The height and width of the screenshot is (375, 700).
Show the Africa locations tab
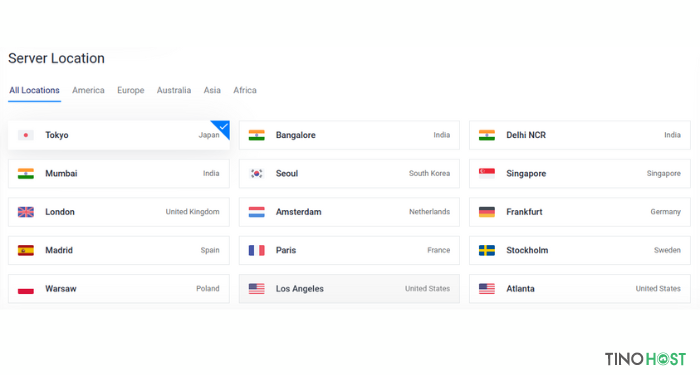pyautogui.click(x=245, y=90)
